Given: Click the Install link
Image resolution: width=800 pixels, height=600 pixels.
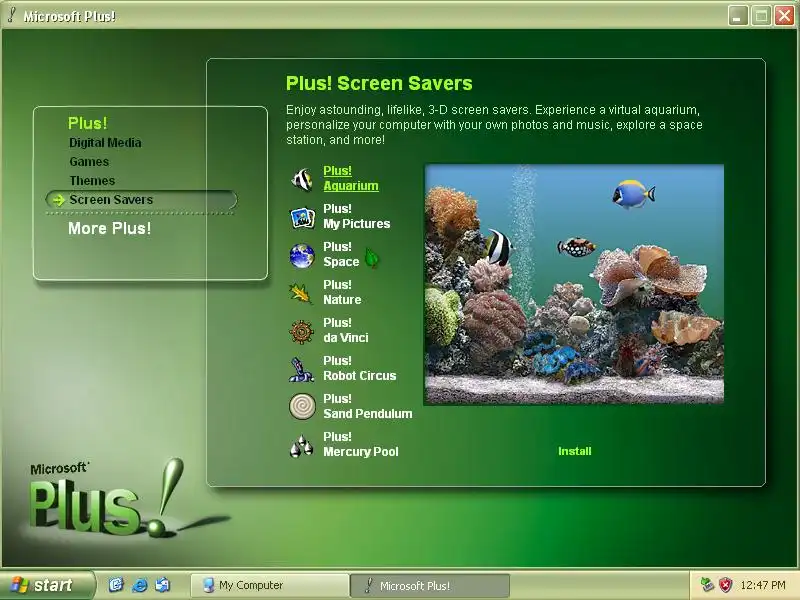Looking at the screenshot, I should [574, 451].
